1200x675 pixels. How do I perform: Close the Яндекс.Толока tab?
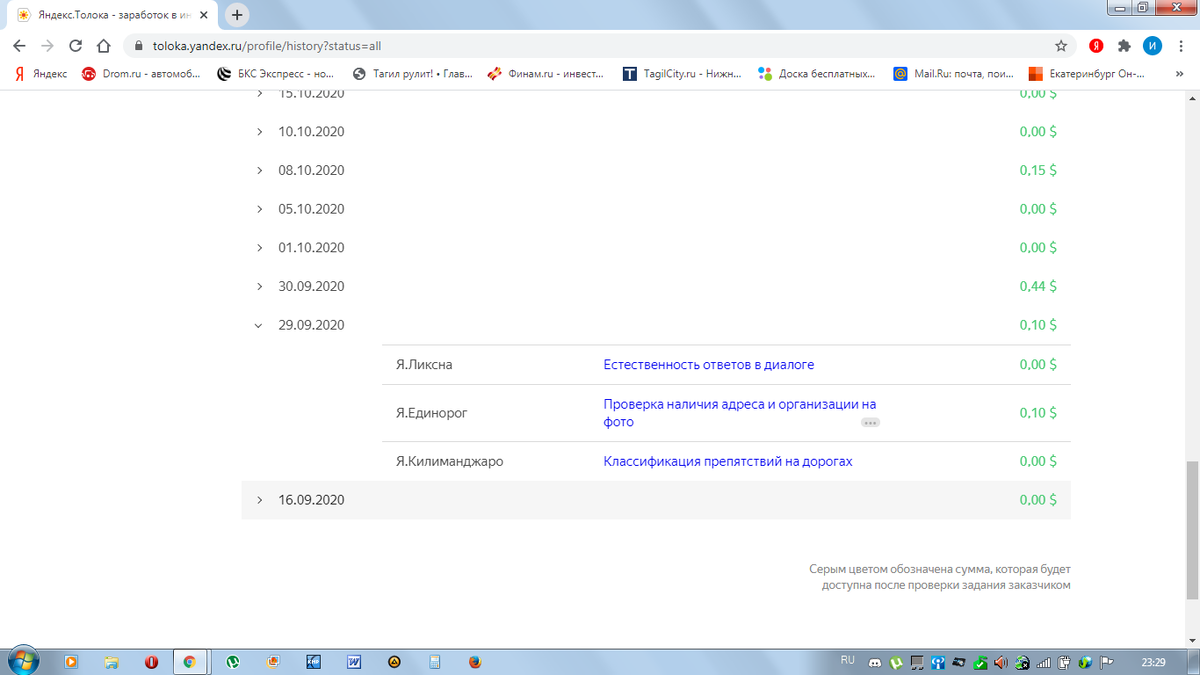(202, 16)
